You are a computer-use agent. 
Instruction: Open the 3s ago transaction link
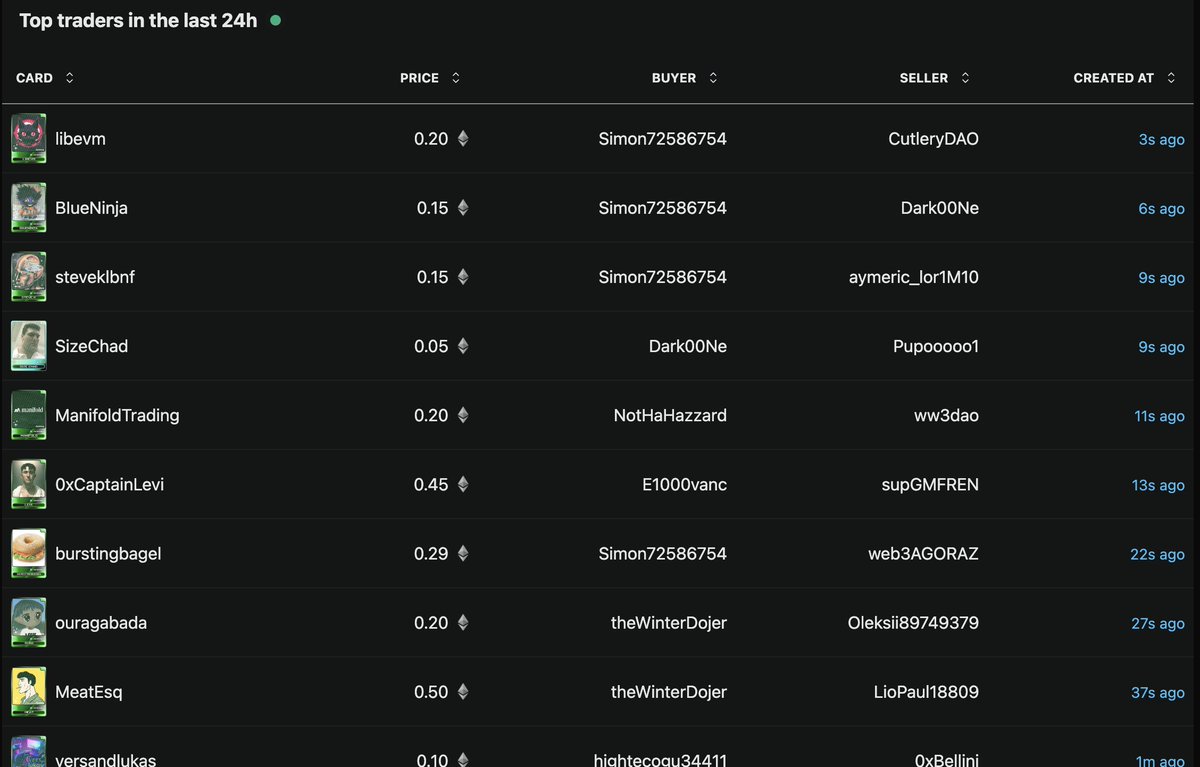[1161, 139]
